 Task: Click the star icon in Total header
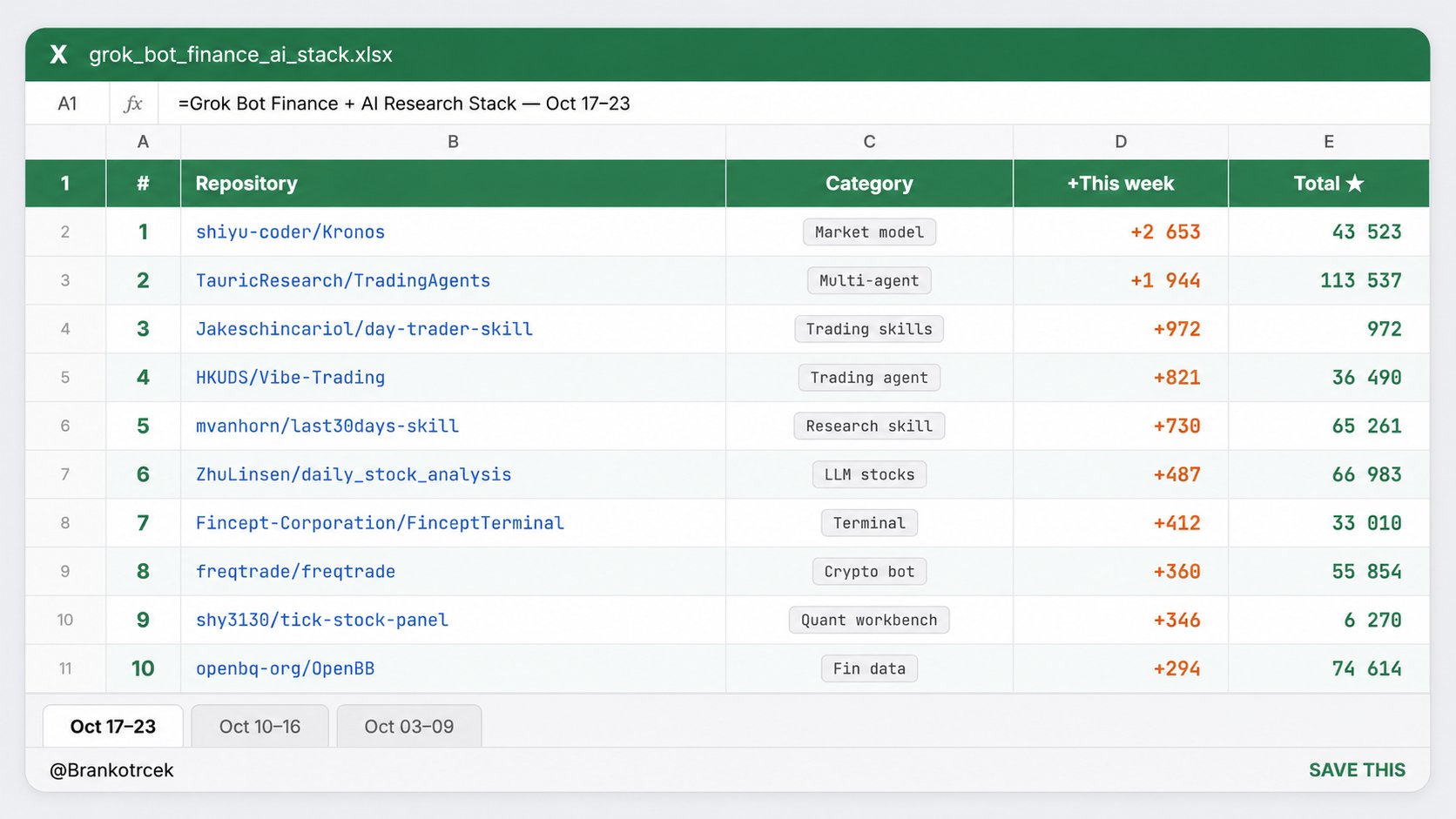[x=1355, y=184]
